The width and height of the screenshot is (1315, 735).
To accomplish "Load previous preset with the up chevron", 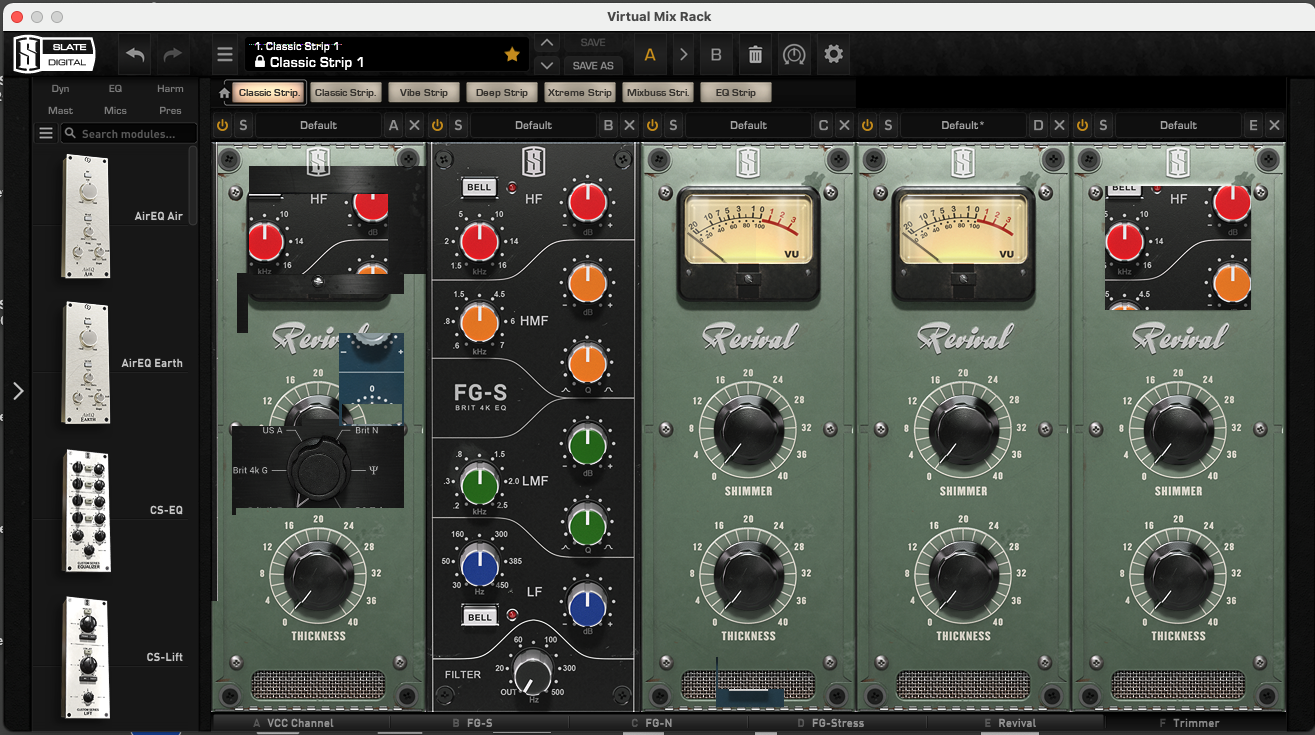I will (x=546, y=43).
